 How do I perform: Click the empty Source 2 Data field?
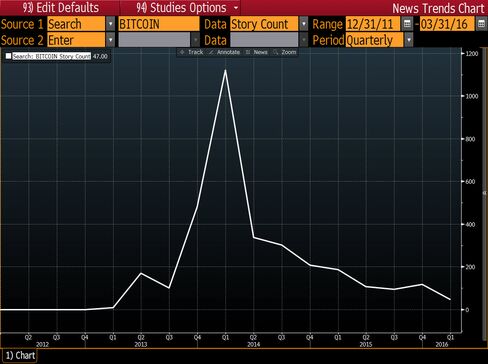pyautogui.click(x=264, y=40)
